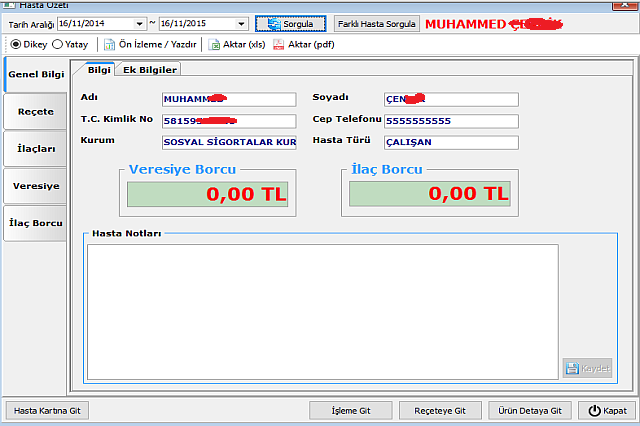Viewport: 640px width, 426px height.
Task: Select the Dikey orientation radio
Action: (x=15, y=45)
